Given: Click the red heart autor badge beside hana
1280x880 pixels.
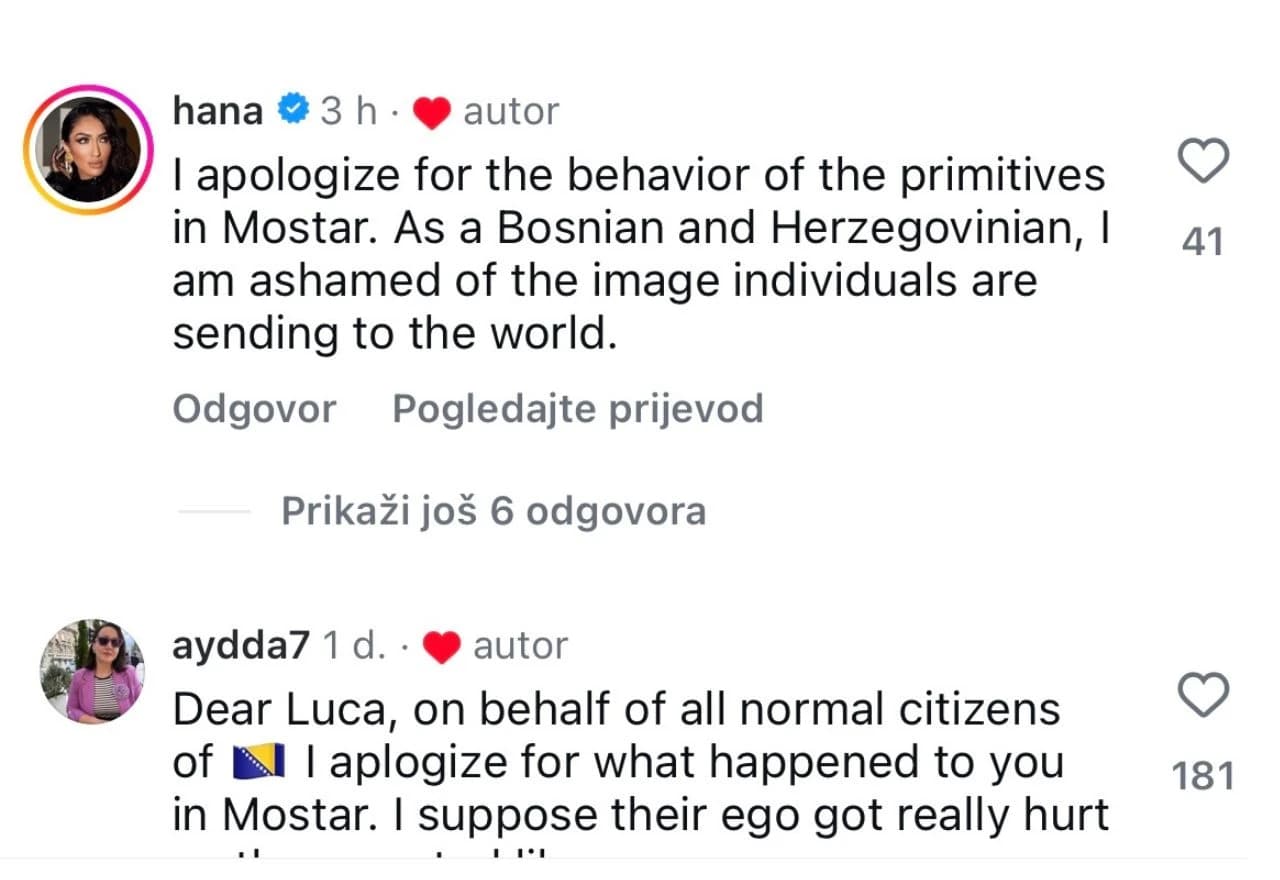Looking at the screenshot, I should click(x=432, y=111).
